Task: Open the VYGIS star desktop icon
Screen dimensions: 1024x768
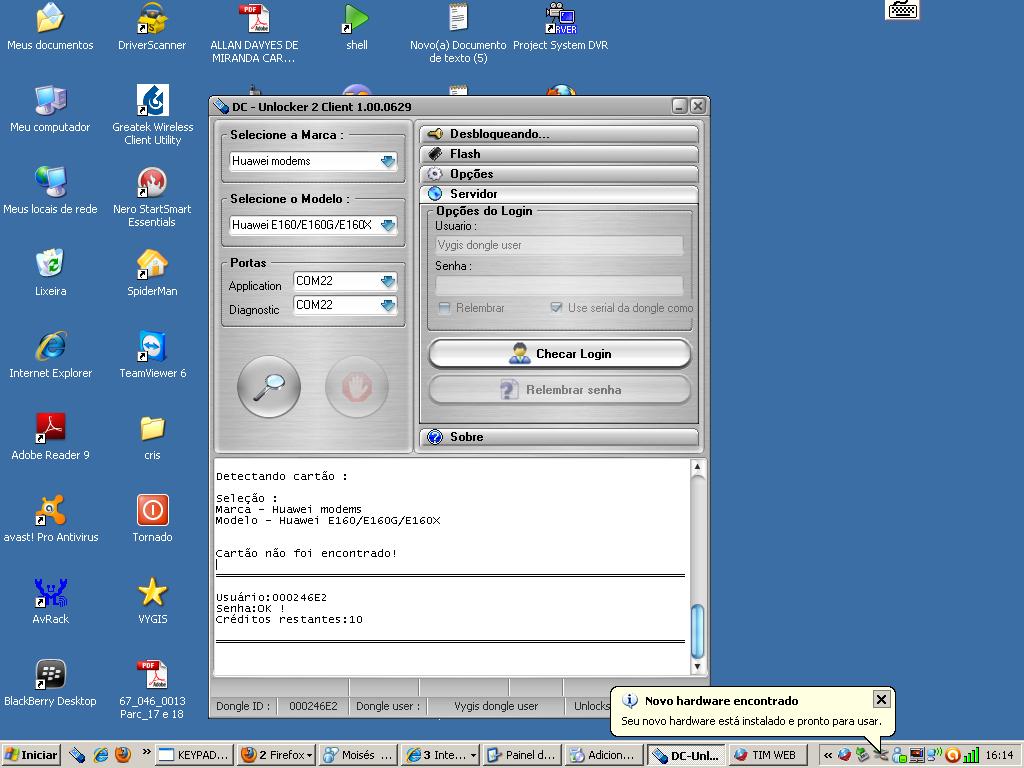Action: [x=152, y=593]
